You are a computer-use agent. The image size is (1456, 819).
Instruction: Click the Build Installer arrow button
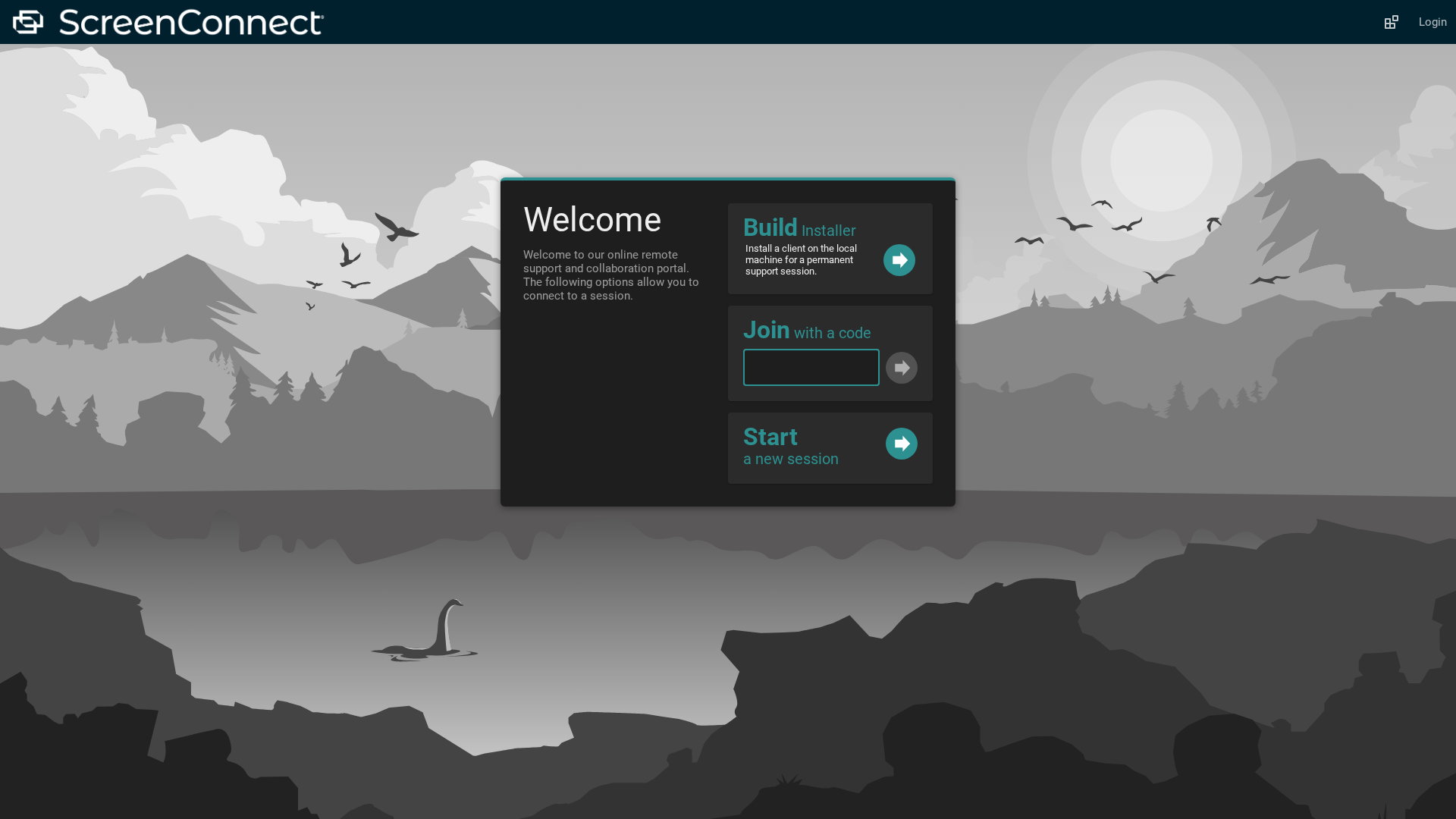pos(899,260)
